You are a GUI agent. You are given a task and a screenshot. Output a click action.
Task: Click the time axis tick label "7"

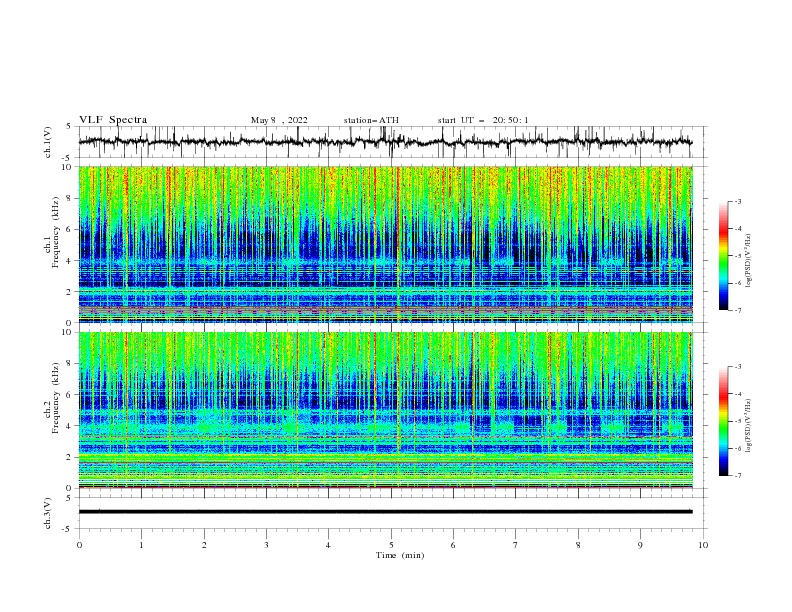[516, 545]
